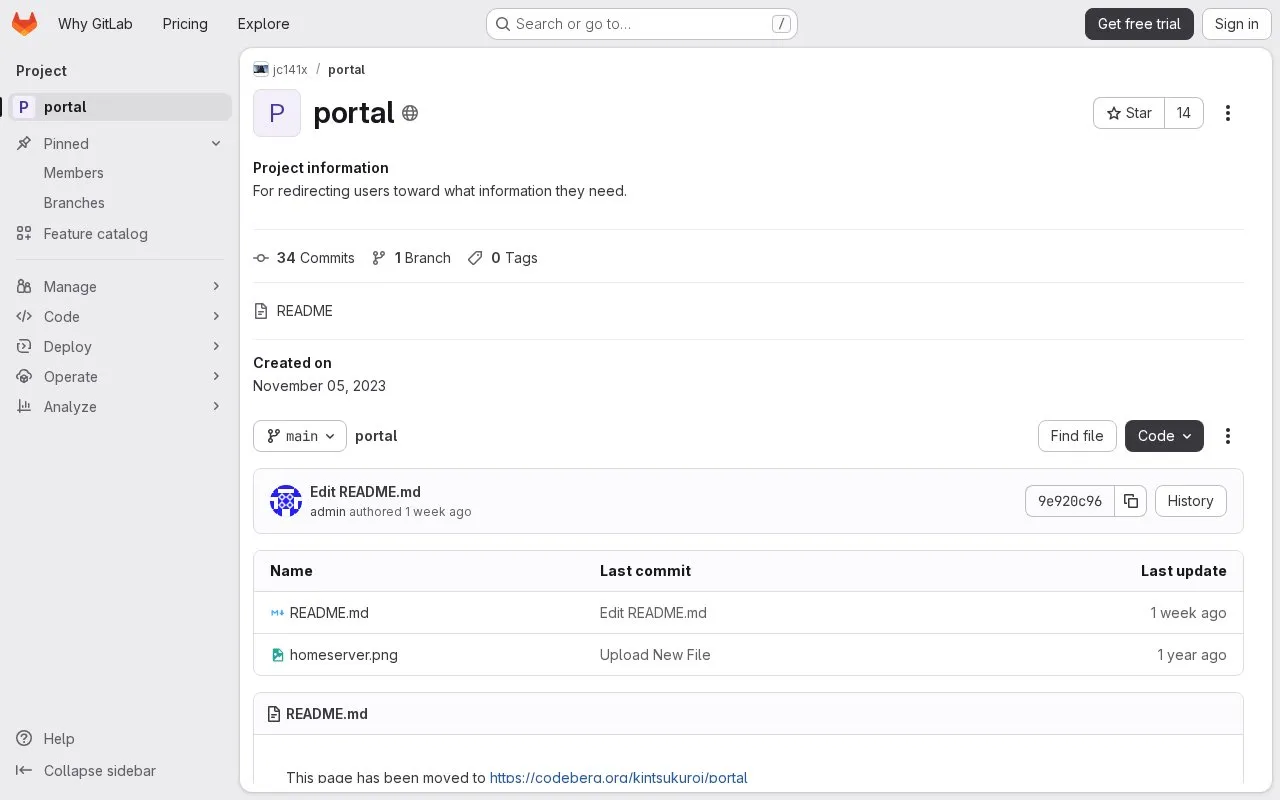The image size is (1280, 800).
Task: Open Help from the question mark icon
Action: click(x=24, y=739)
